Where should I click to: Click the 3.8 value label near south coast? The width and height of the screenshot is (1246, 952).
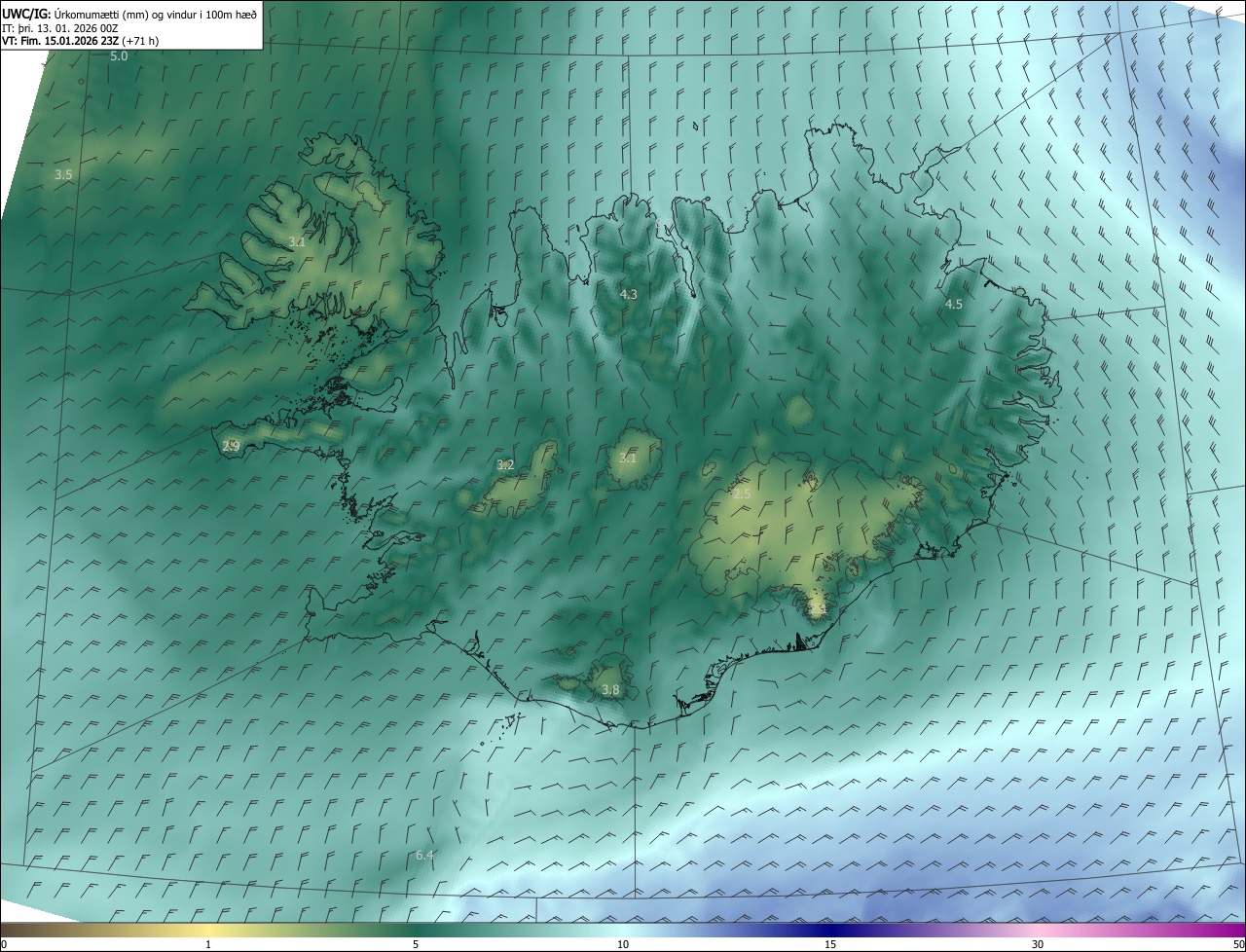(x=610, y=690)
